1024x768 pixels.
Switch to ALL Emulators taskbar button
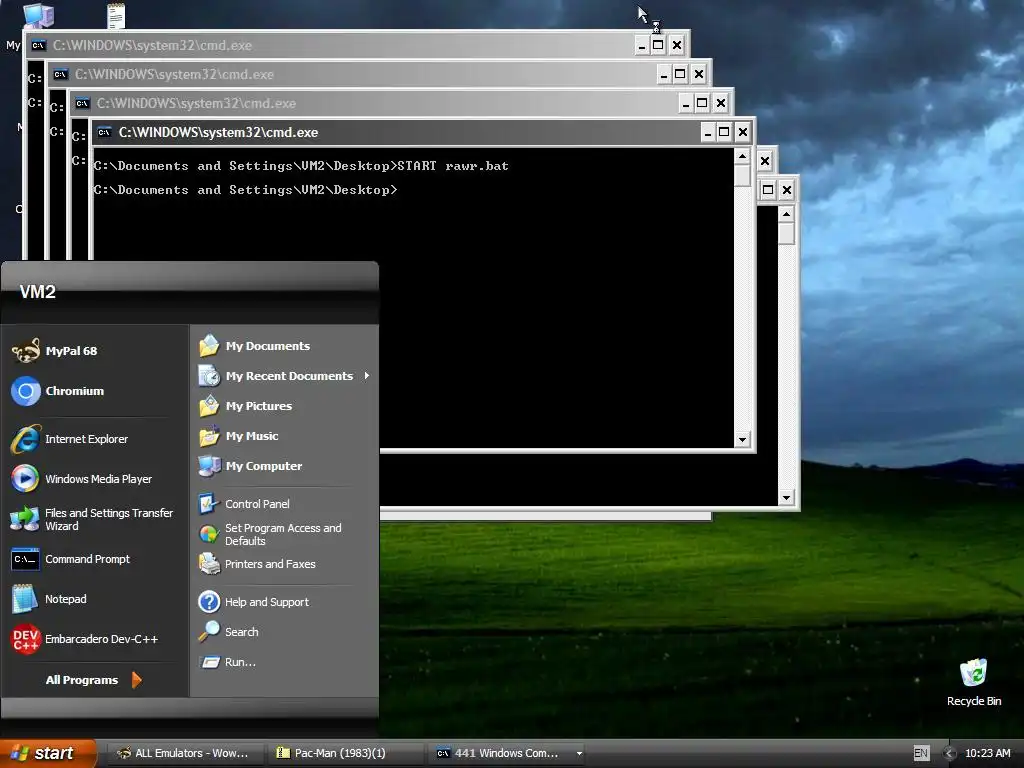184,753
